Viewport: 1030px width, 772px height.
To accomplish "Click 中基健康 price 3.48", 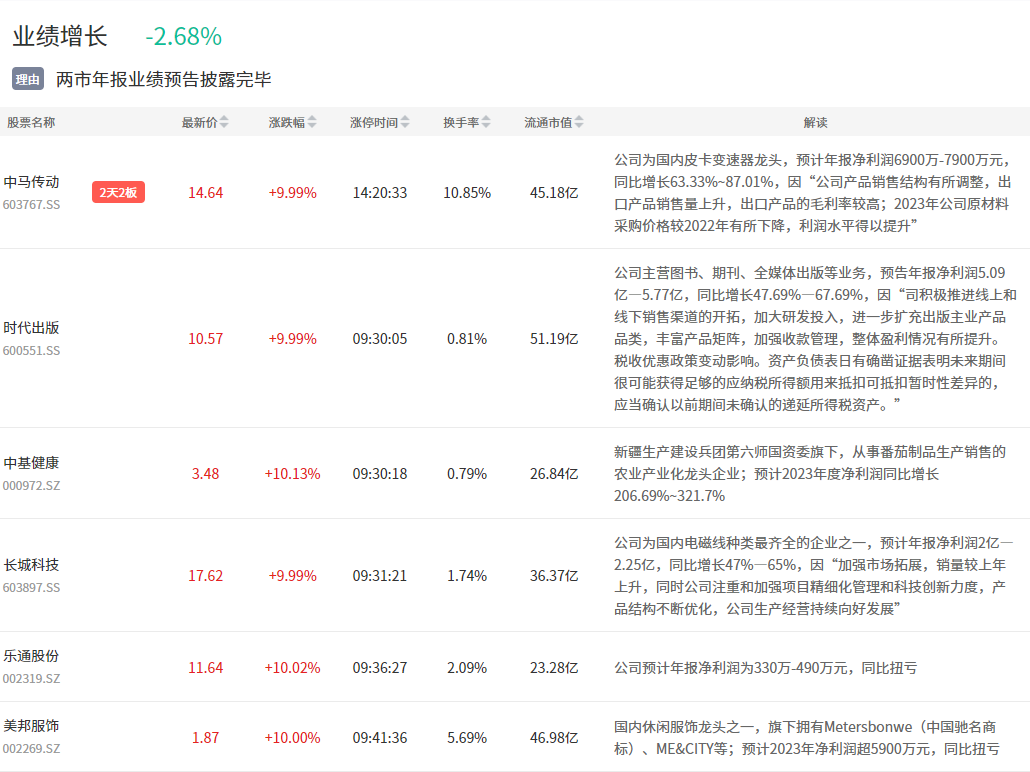I will click(205, 474).
